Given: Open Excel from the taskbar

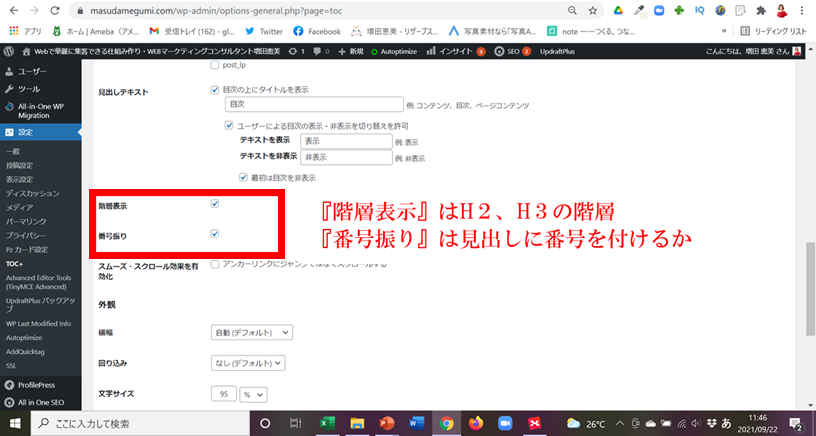Looking at the screenshot, I should click(x=327, y=424).
